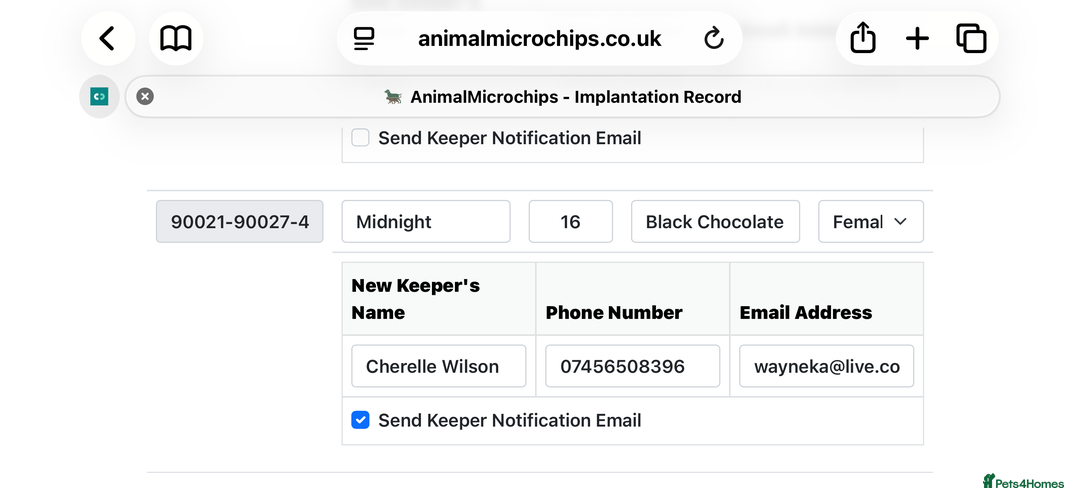Edit the Midnight pet name field
The width and height of the screenshot is (1080, 497).
click(425, 222)
